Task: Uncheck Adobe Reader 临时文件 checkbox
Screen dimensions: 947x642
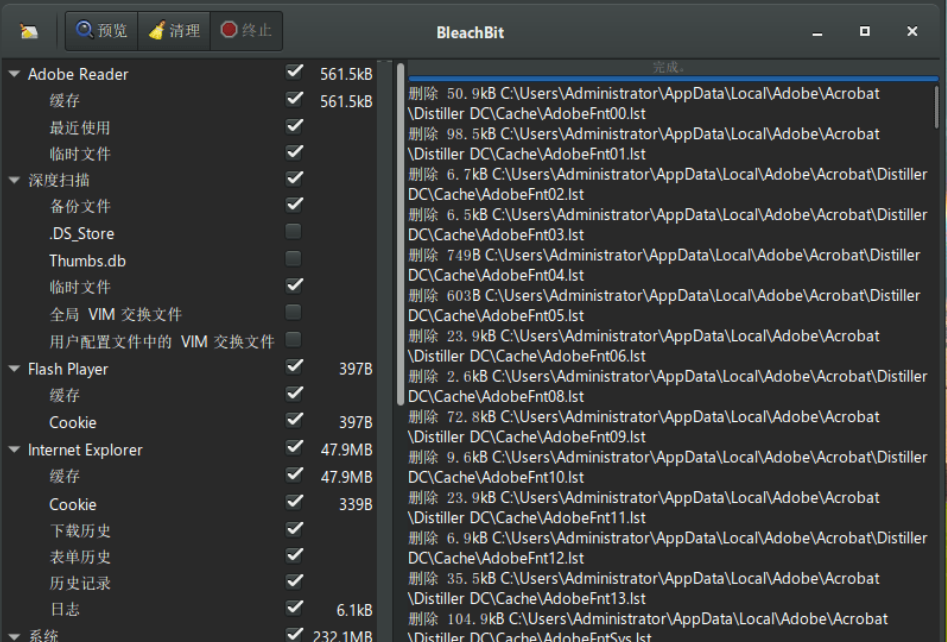Action: click(294, 152)
